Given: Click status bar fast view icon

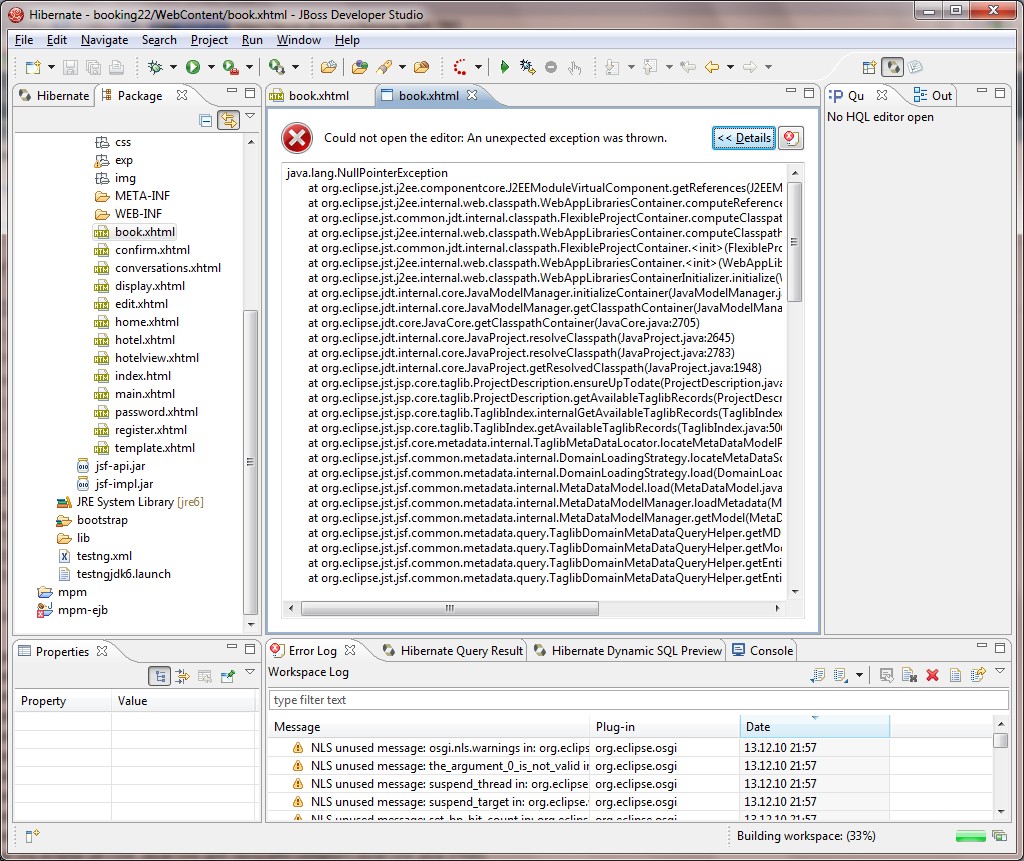Looking at the screenshot, I should [x=33, y=836].
